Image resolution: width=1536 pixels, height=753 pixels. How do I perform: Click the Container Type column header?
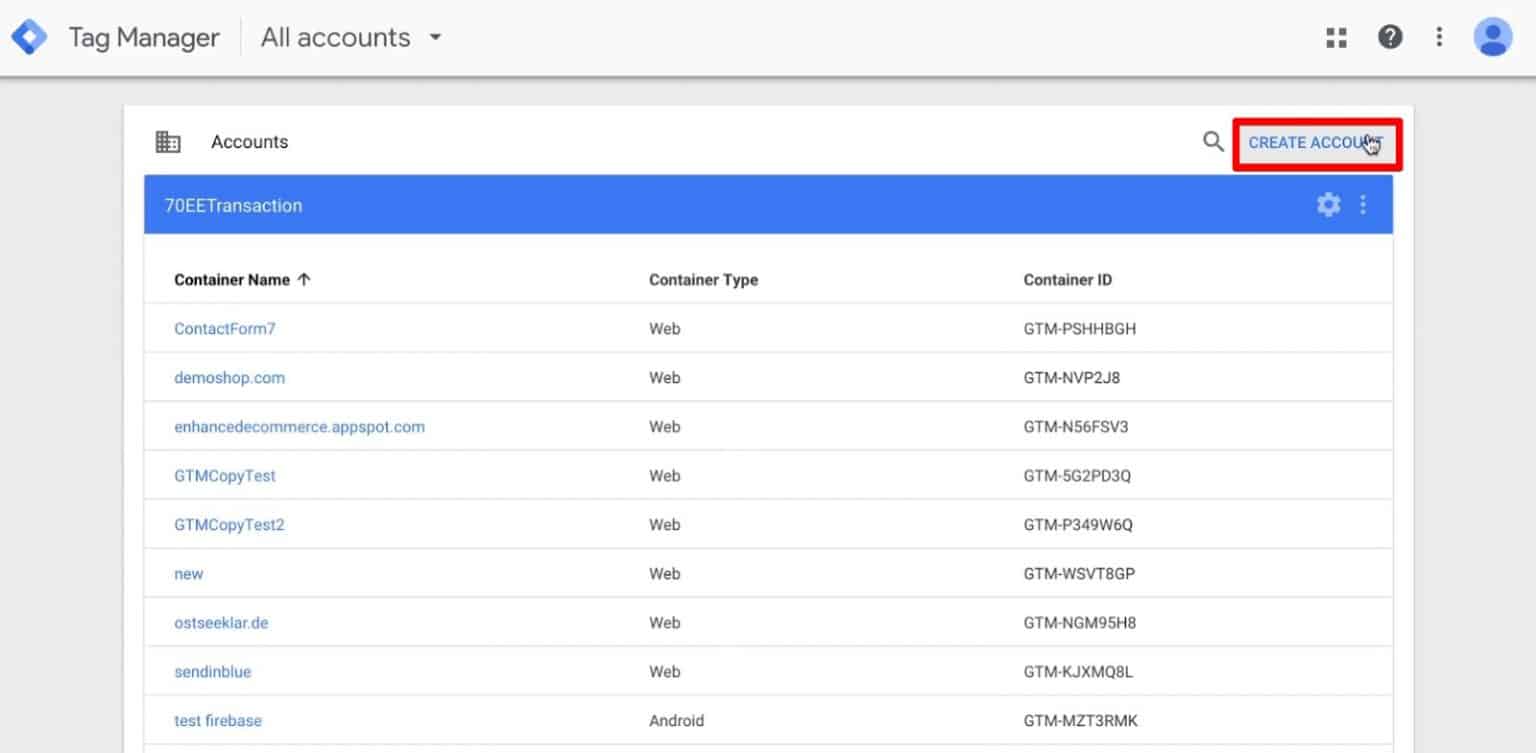point(703,279)
